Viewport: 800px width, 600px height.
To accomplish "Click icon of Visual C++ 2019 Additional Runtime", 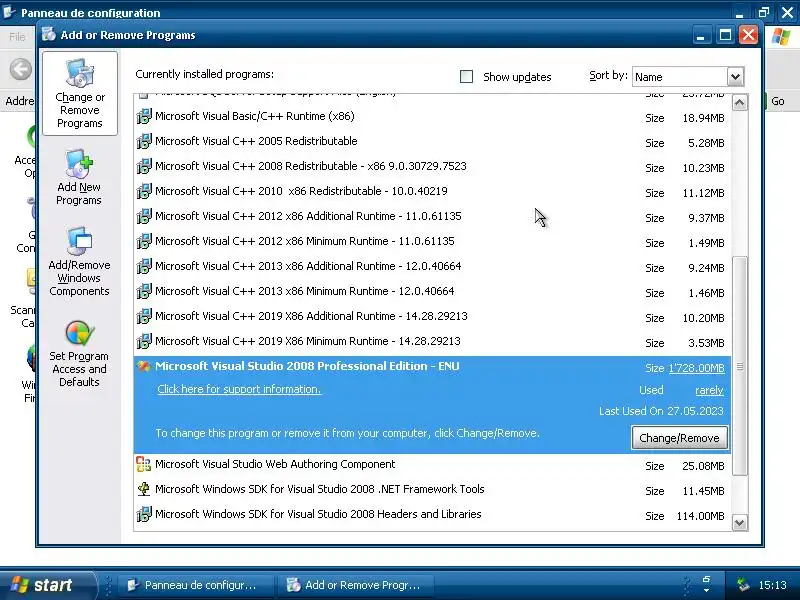I will (x=144, y=316).
